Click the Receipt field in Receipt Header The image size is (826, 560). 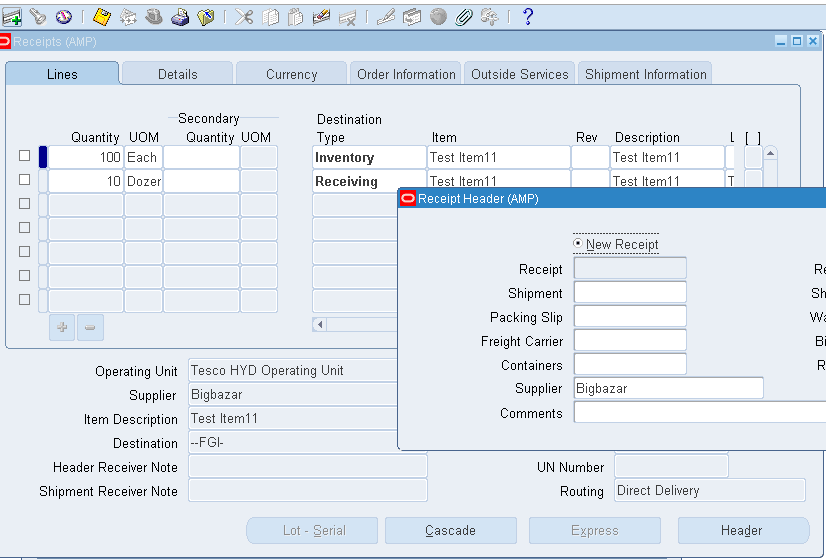click(630, 268)
